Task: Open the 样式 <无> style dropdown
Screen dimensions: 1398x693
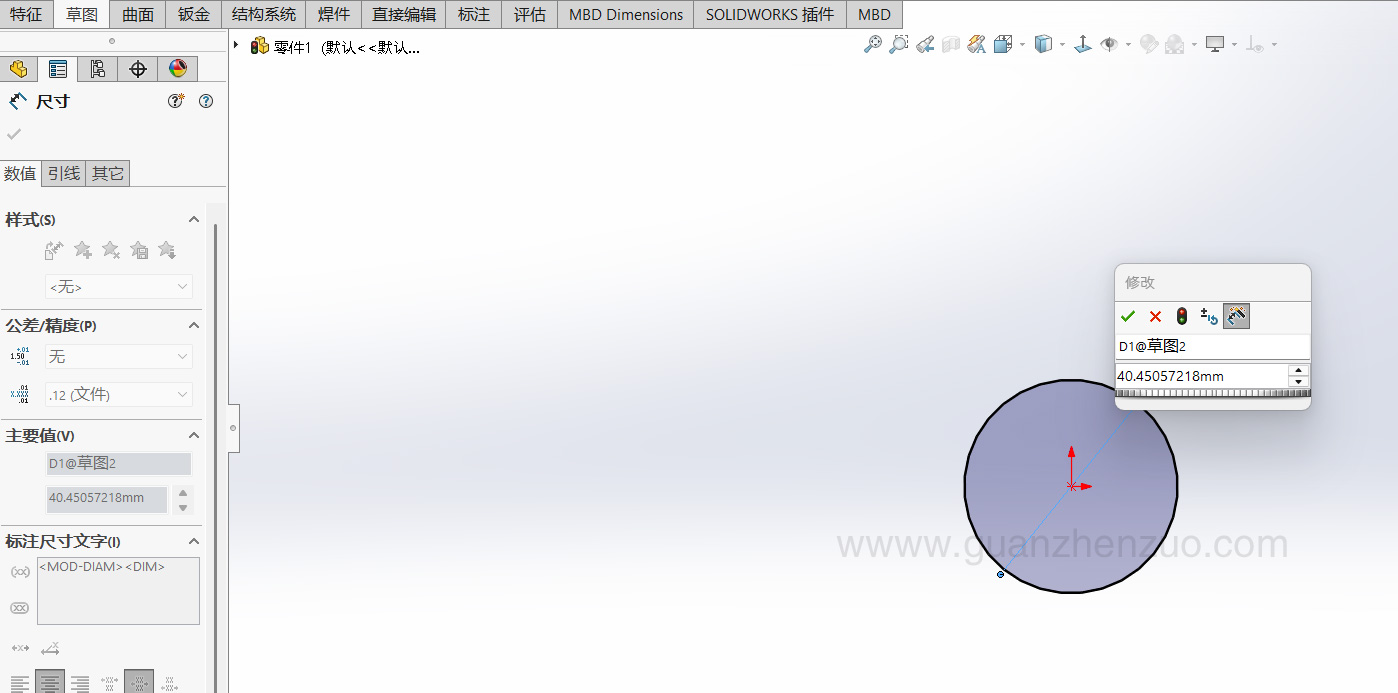Action: coord(119,287)
